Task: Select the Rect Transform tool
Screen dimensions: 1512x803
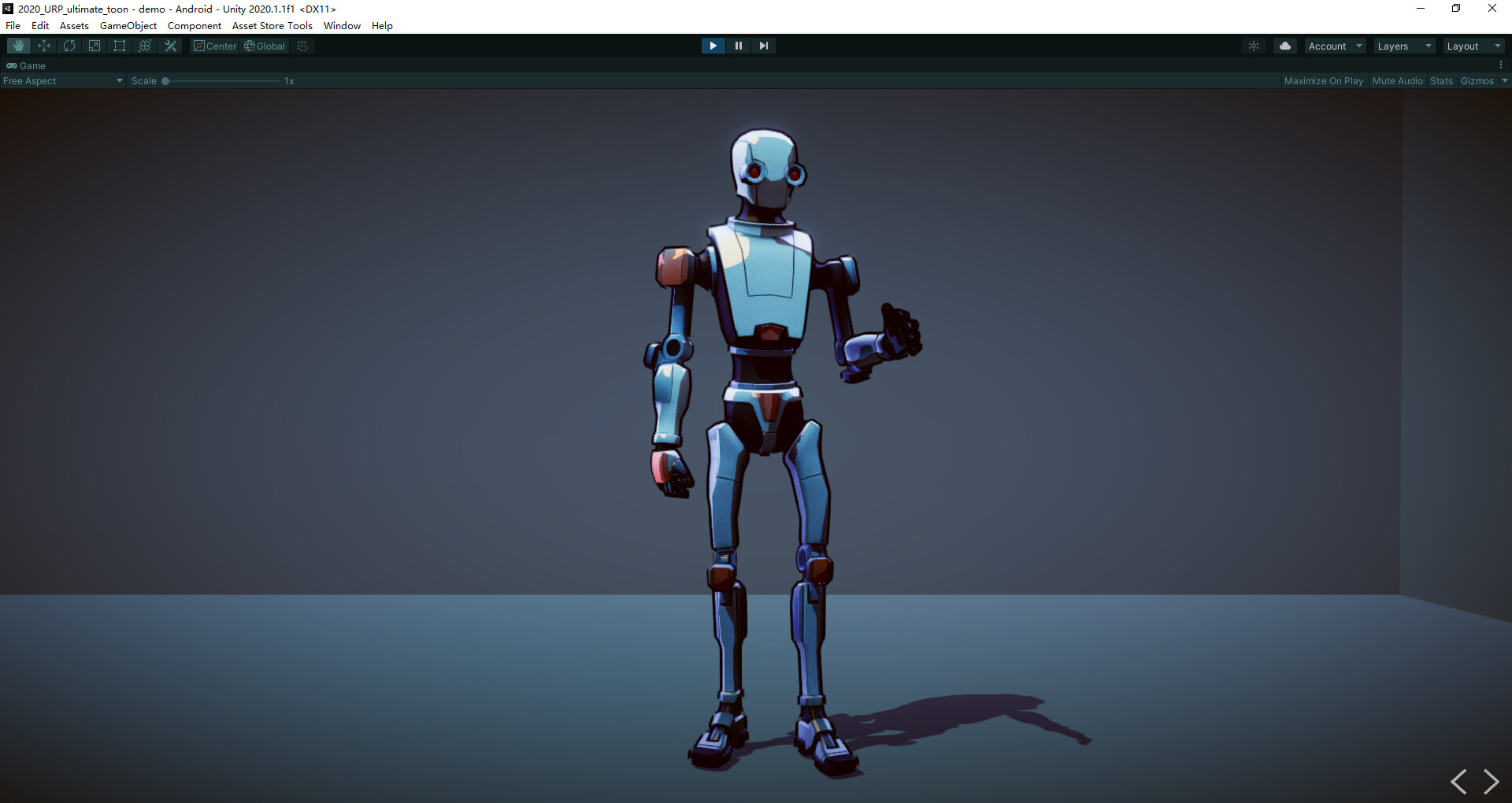Action: [x=119, y=46]
